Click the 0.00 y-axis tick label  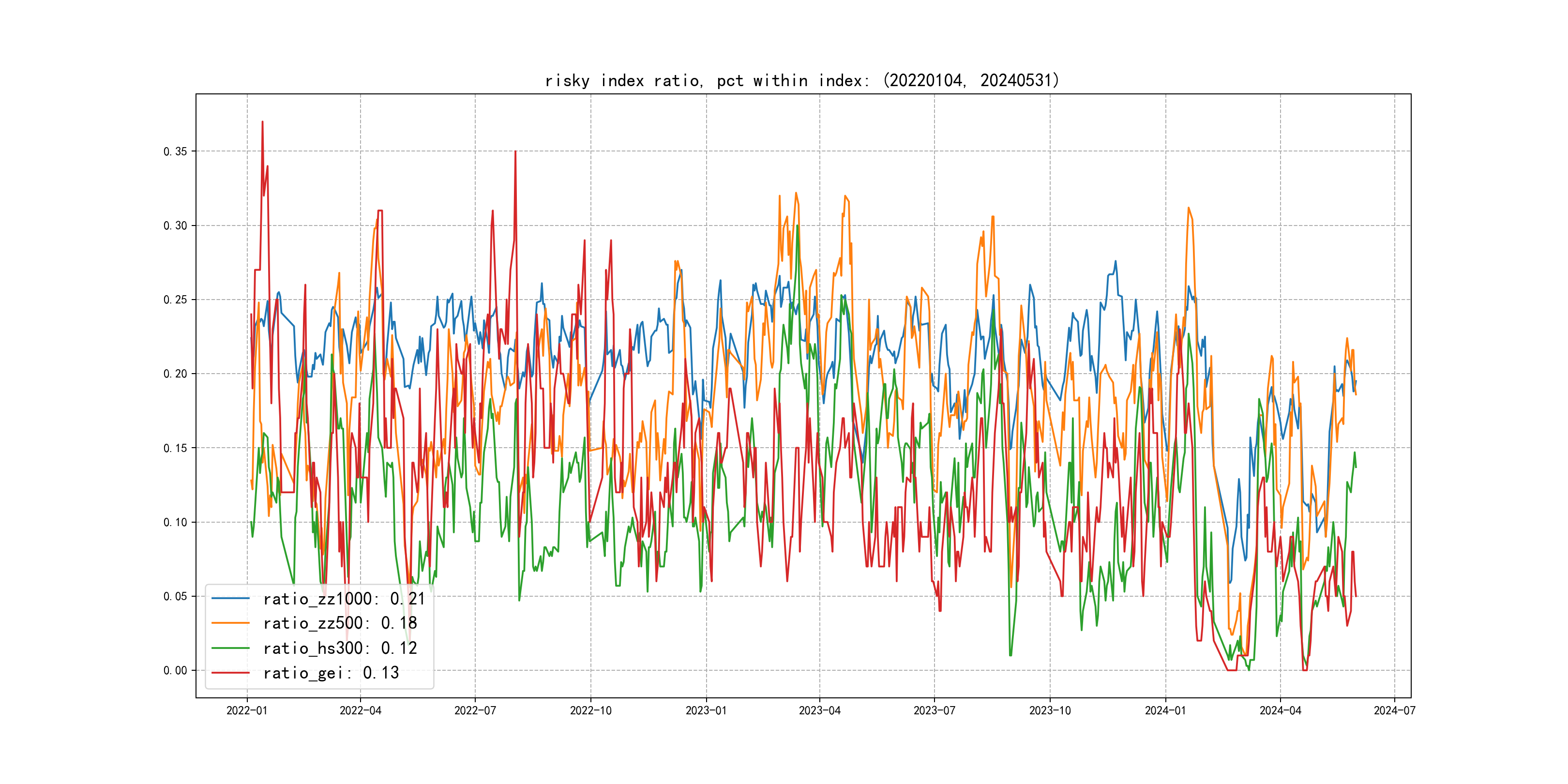tap(175, 671)
